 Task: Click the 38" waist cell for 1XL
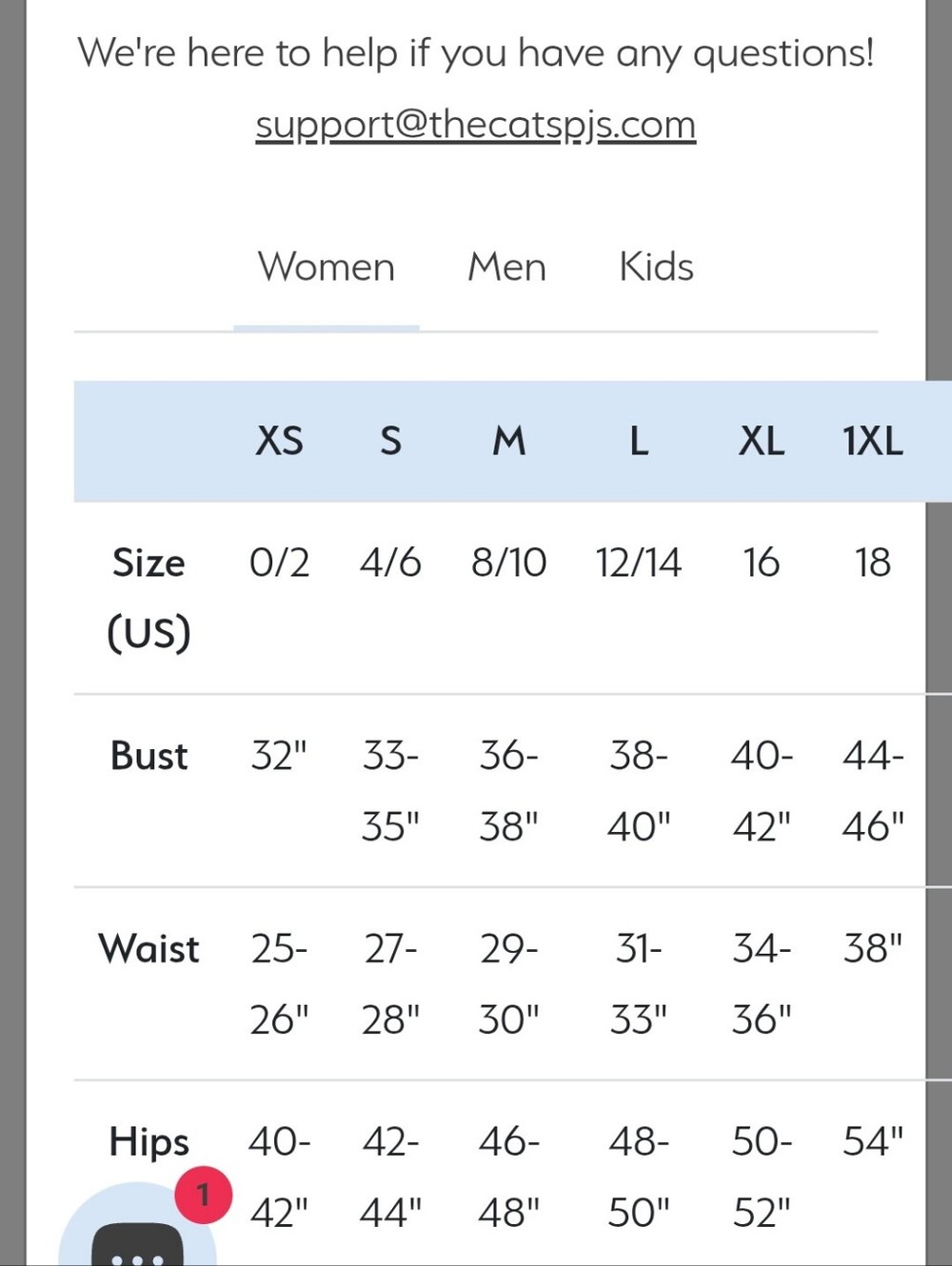pos(872,948)
